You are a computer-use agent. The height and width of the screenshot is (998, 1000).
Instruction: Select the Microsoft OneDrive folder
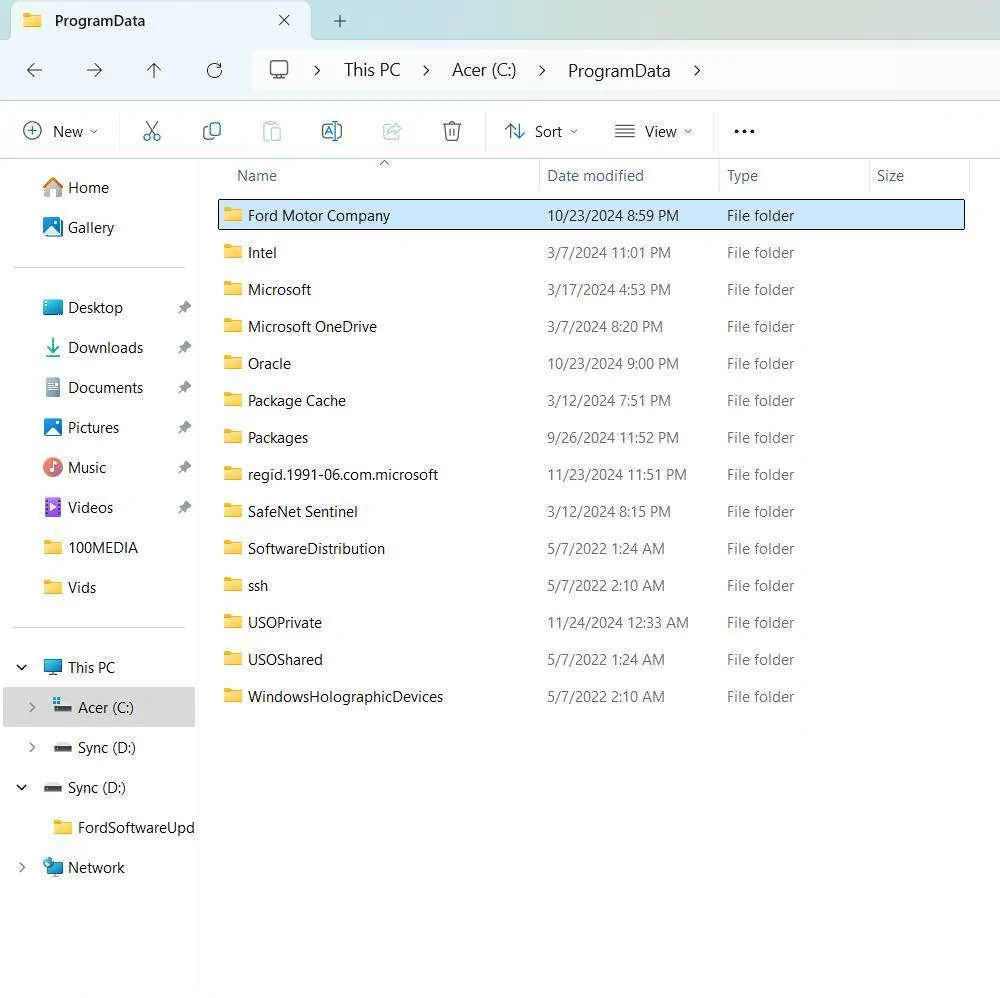(591, 327)
